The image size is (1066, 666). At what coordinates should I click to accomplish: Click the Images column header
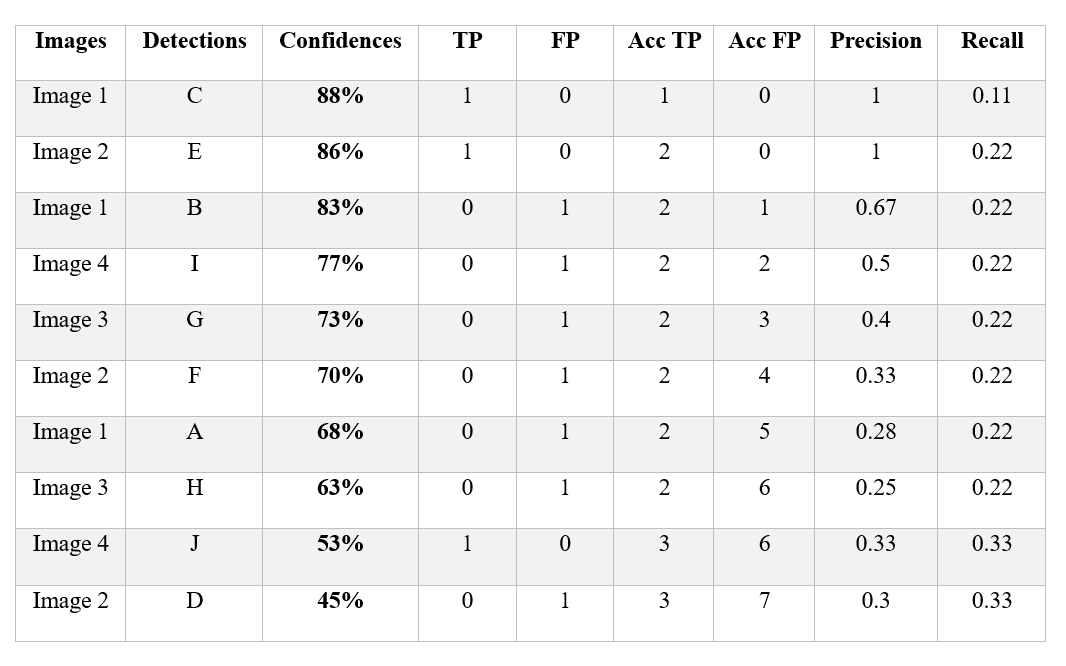click(70, 41)
